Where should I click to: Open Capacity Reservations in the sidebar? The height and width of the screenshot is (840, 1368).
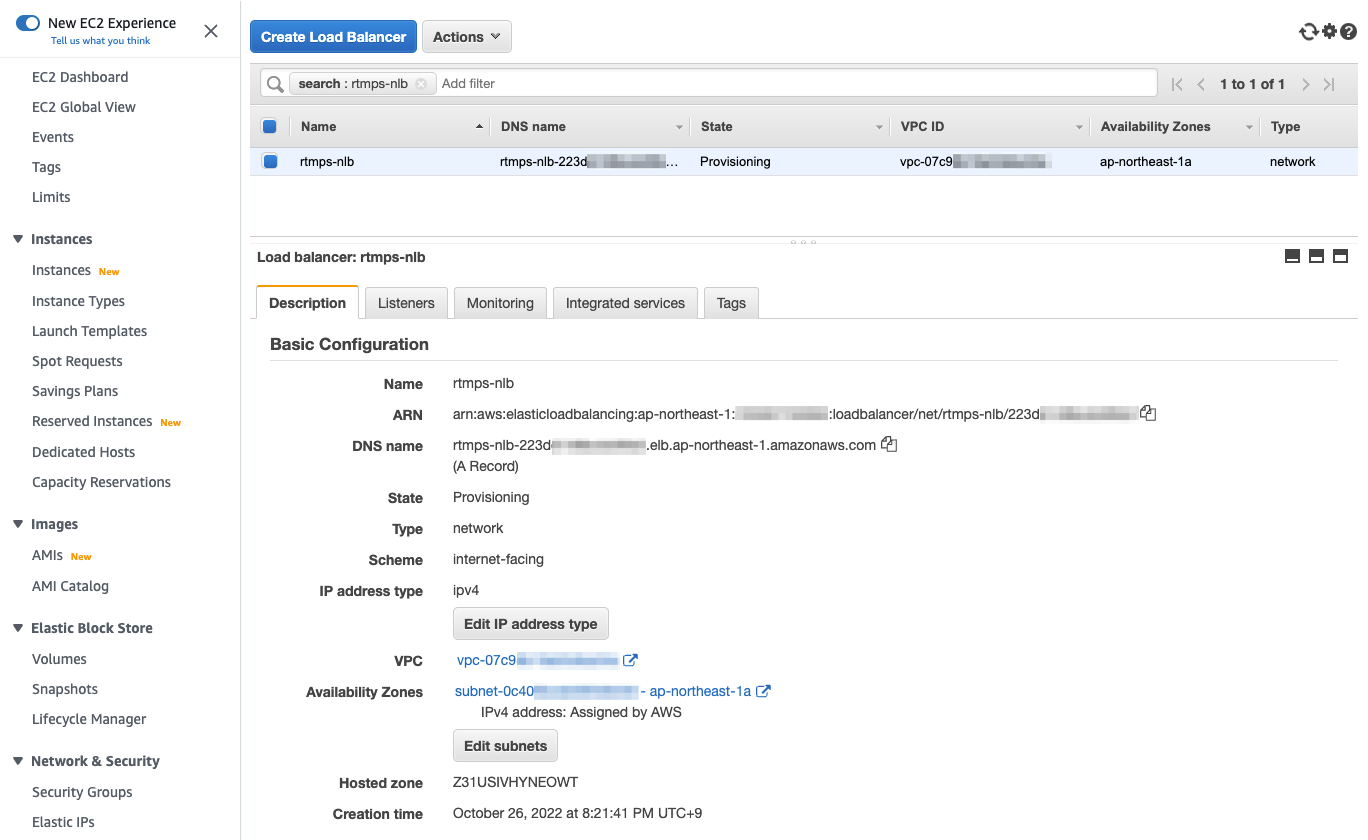(101, 482)
